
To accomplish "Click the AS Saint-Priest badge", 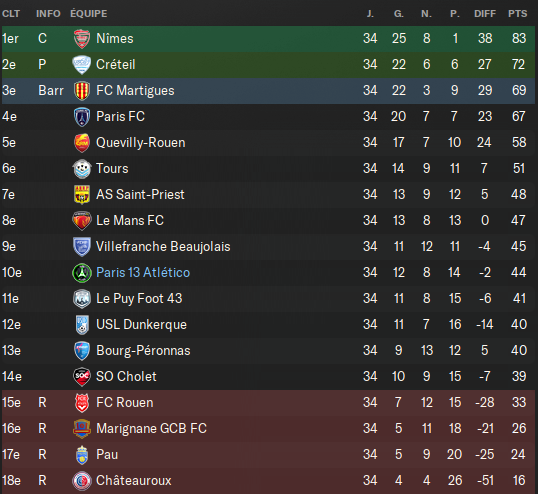I will point(82,195).
